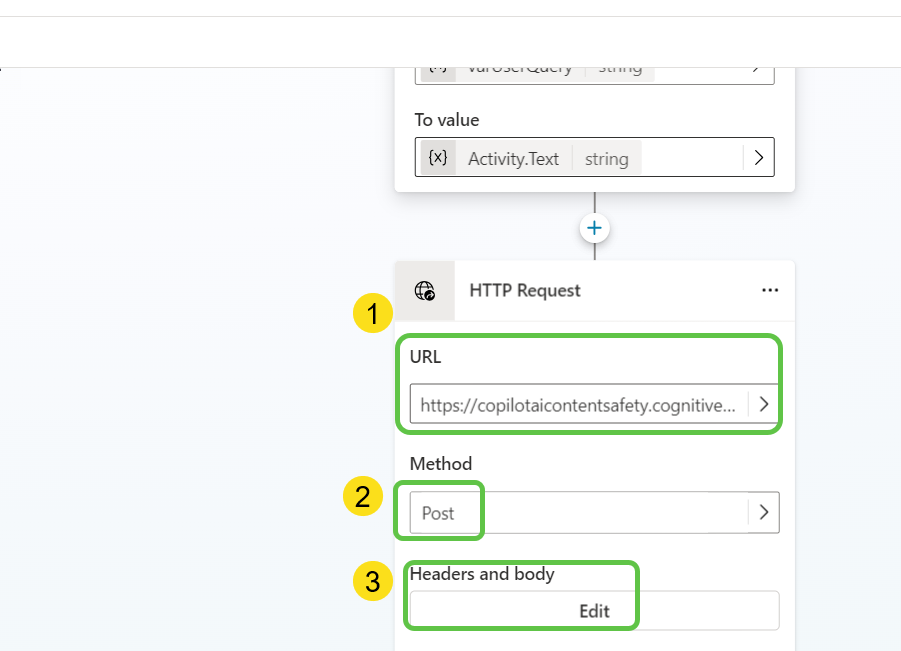Click the ellipsis on the HTTP Request node
This screenshot has width=901, height=651.
[x=770, y=290]
